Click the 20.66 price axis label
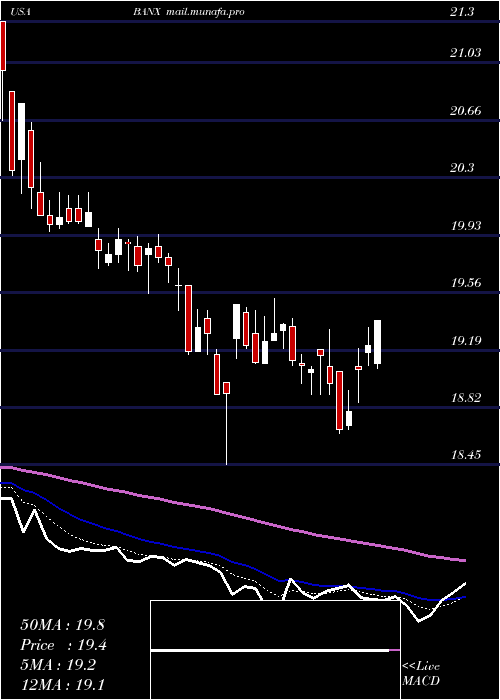 pyautogui.click(x=466, y=111)
